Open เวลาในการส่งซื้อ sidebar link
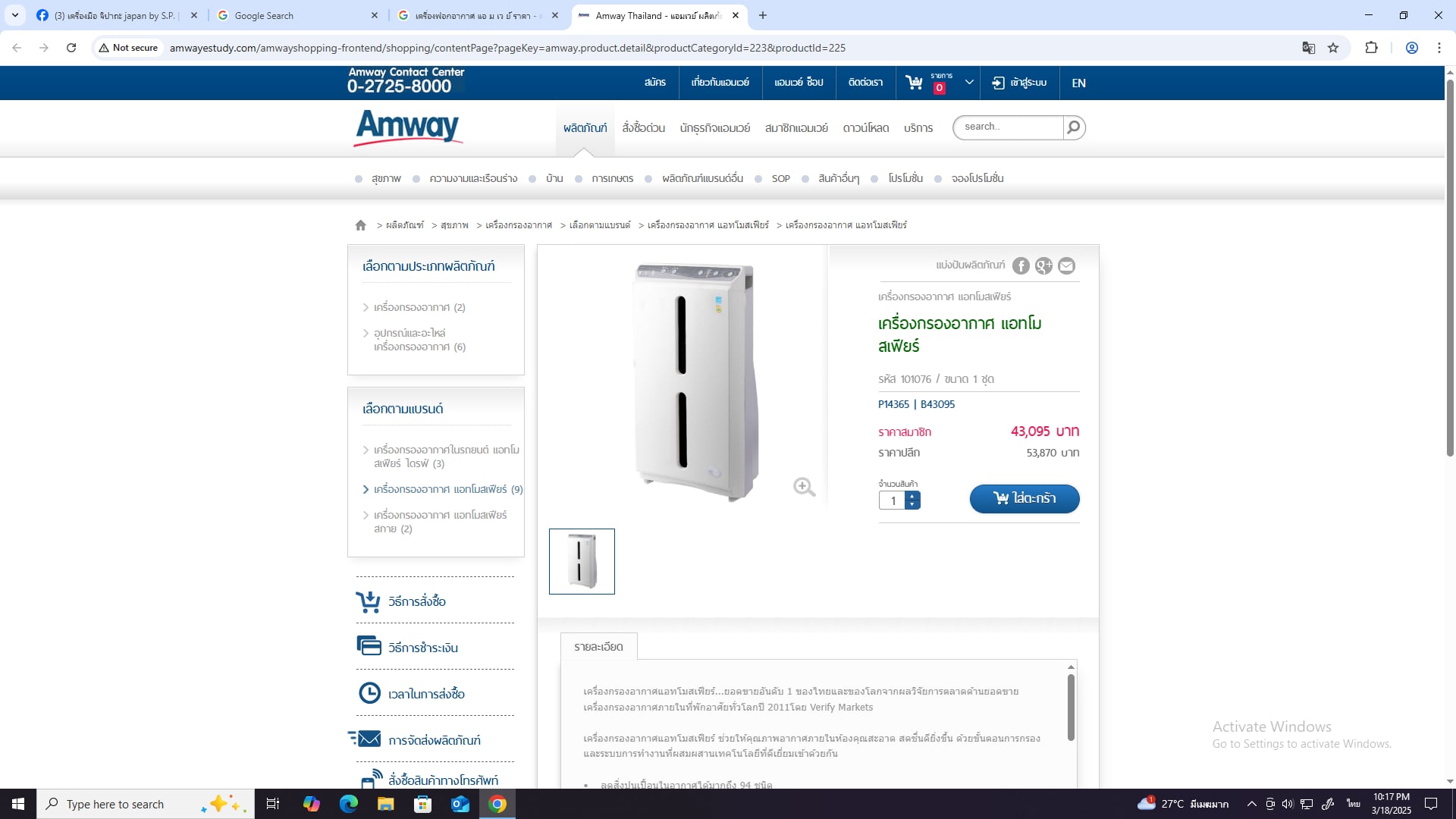The height and width of the screenshot is (819, 1456). pyautogui.click(x=426, y=694)
